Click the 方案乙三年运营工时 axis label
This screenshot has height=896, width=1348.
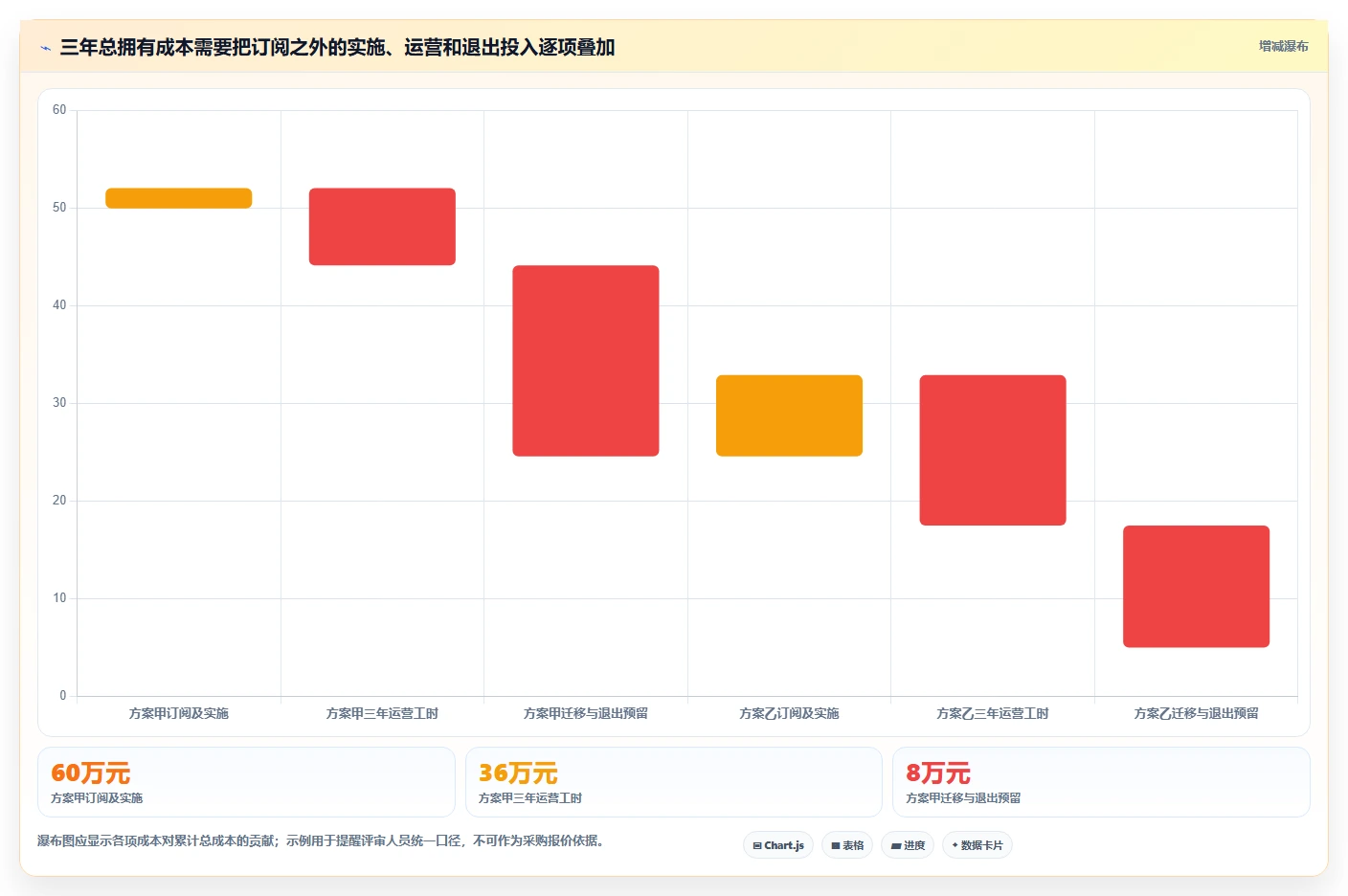[993, 713]
